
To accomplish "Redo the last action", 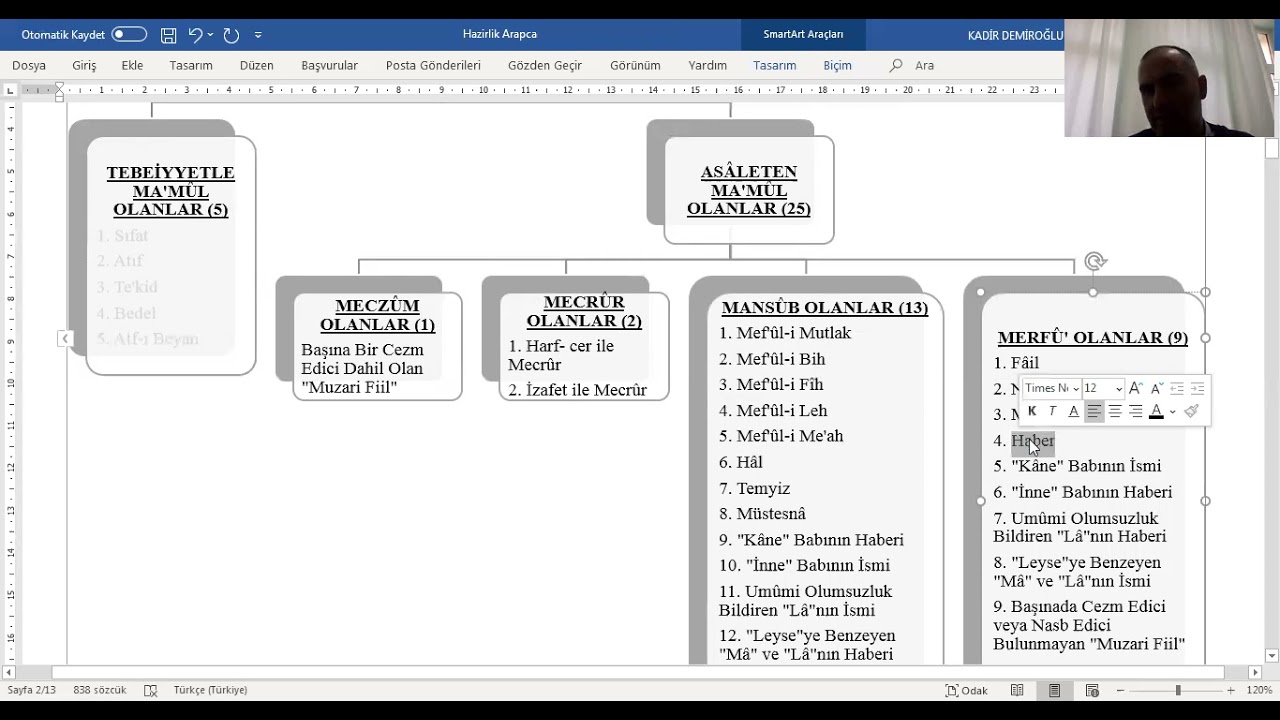I will (x=231, y=35).
